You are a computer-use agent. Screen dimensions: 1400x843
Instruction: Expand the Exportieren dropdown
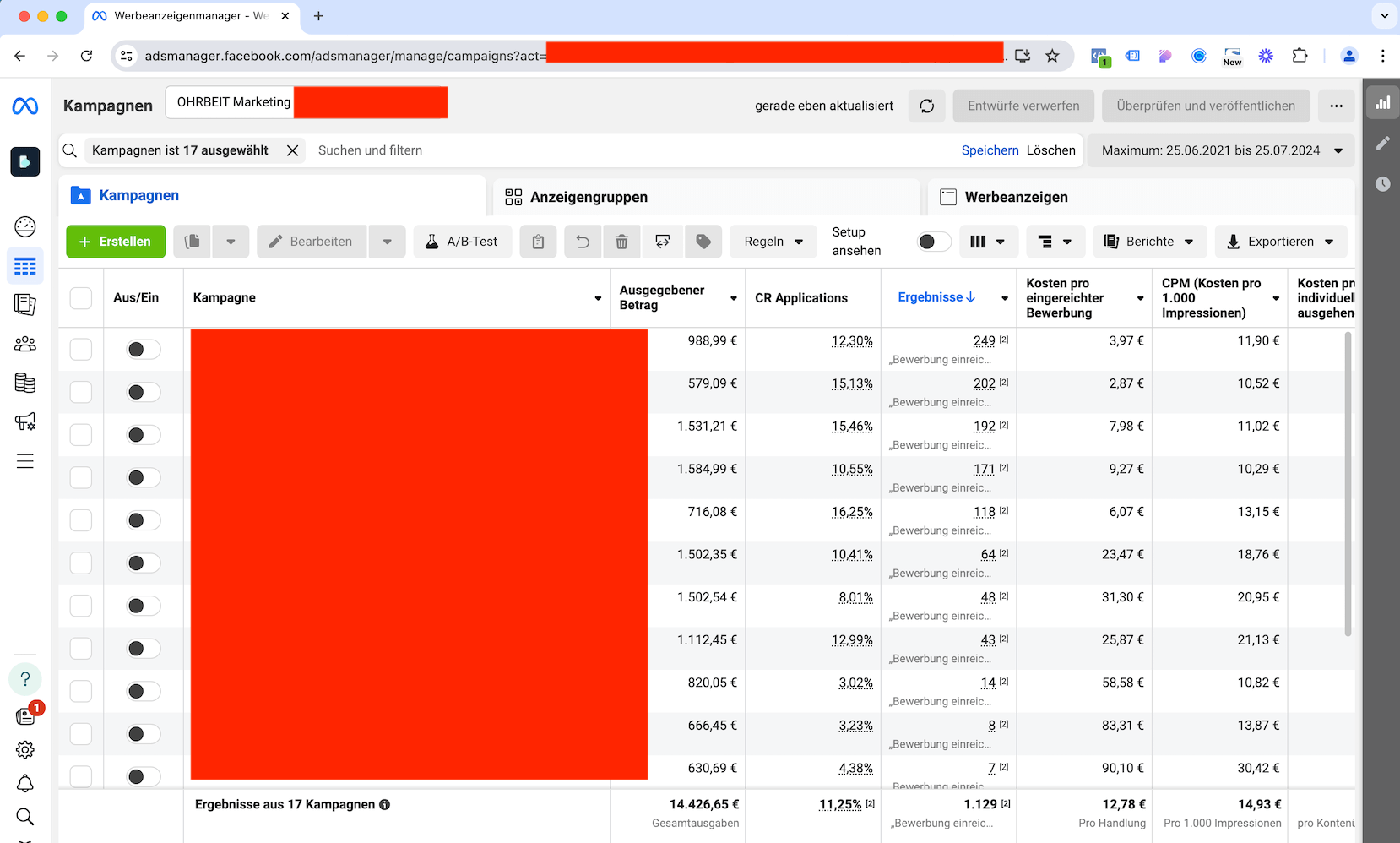coord(1280,242)
